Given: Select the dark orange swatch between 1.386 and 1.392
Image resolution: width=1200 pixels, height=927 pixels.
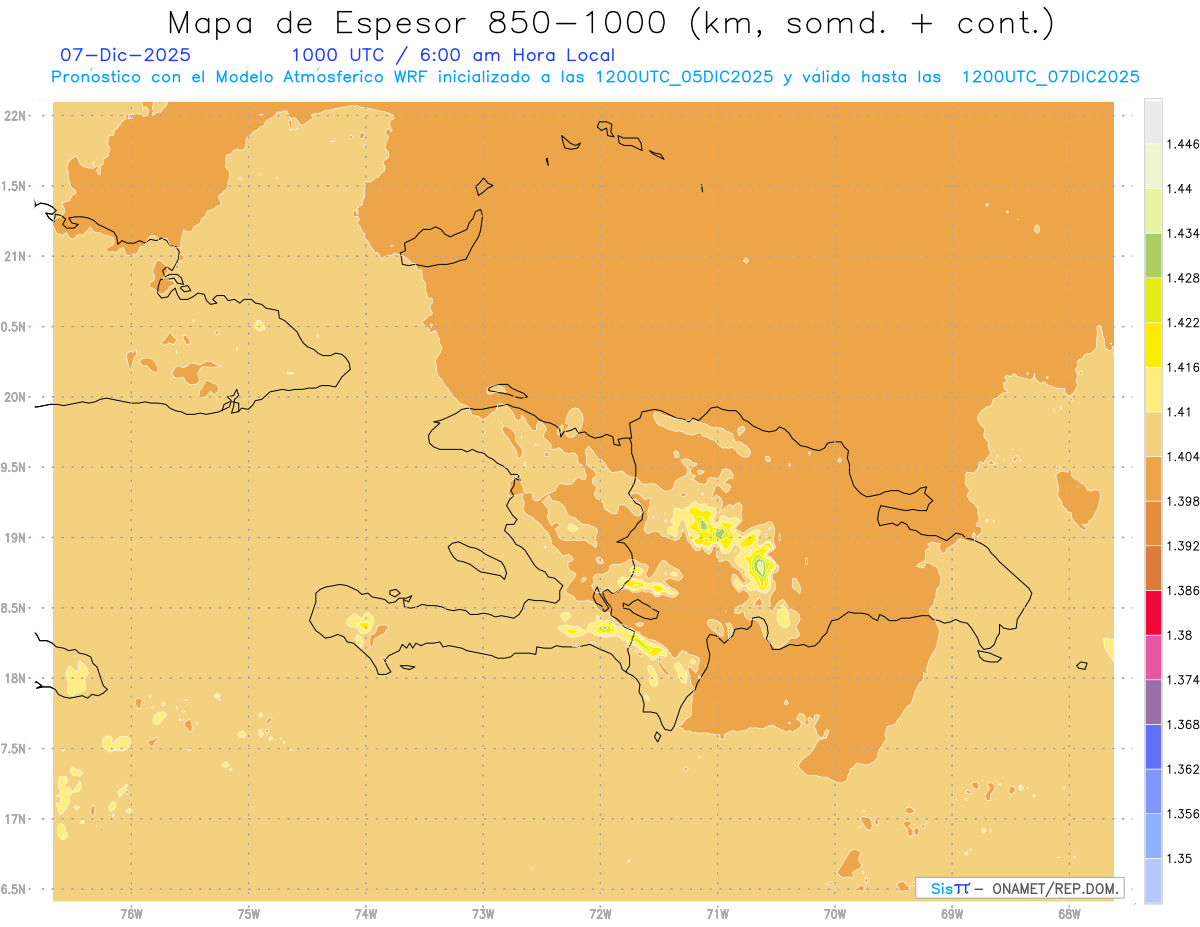Looking at the screenshot, I should coord(1153,568).
